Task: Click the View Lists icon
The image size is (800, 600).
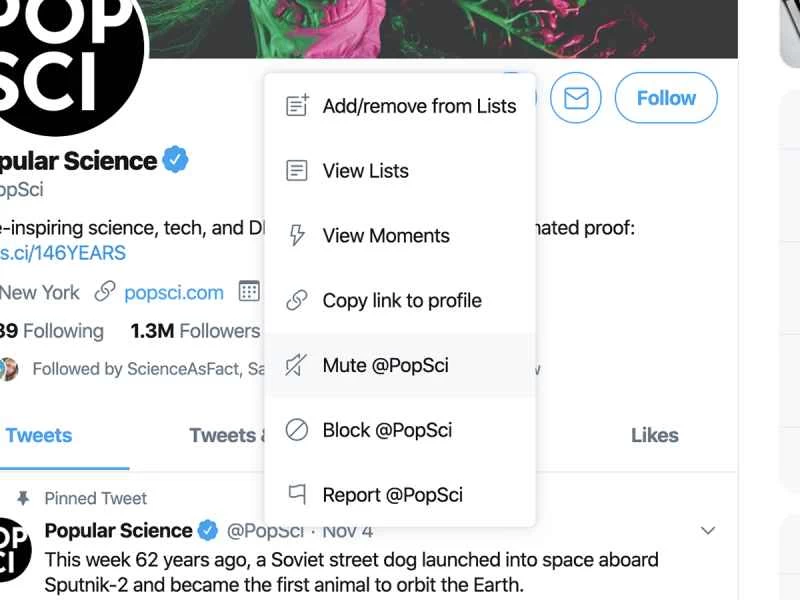Action: coord(297,171)
